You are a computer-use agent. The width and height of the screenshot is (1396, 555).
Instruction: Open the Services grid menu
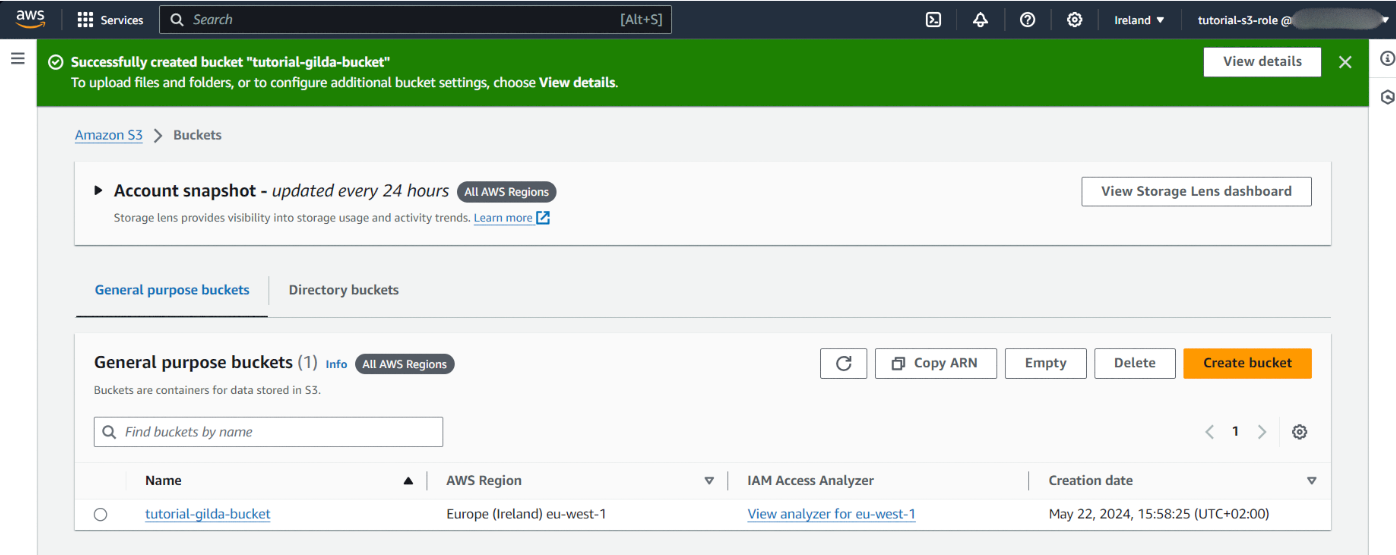click(x=85, y=20)
